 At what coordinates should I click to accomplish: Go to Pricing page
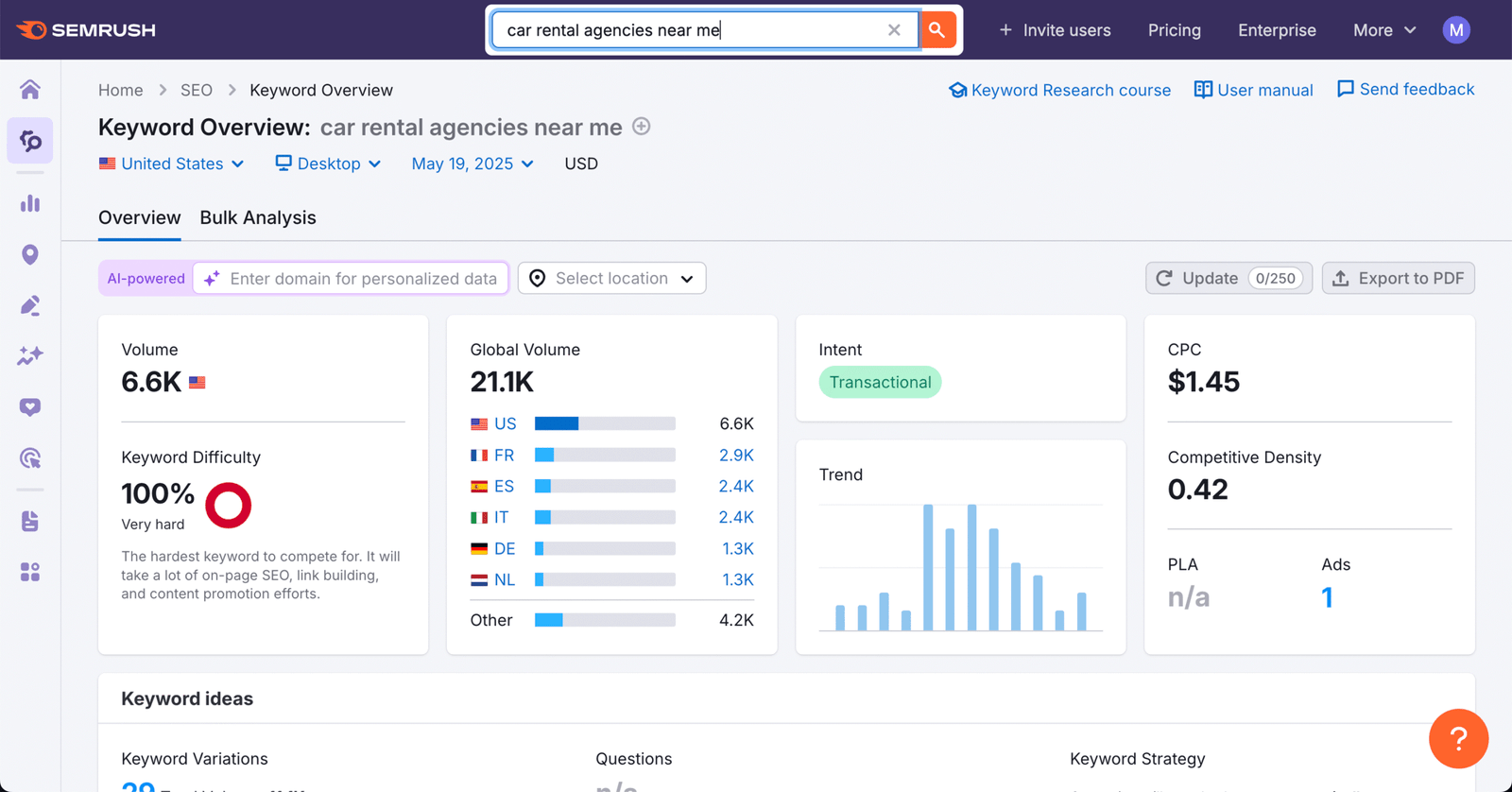tap(1174, 30)
